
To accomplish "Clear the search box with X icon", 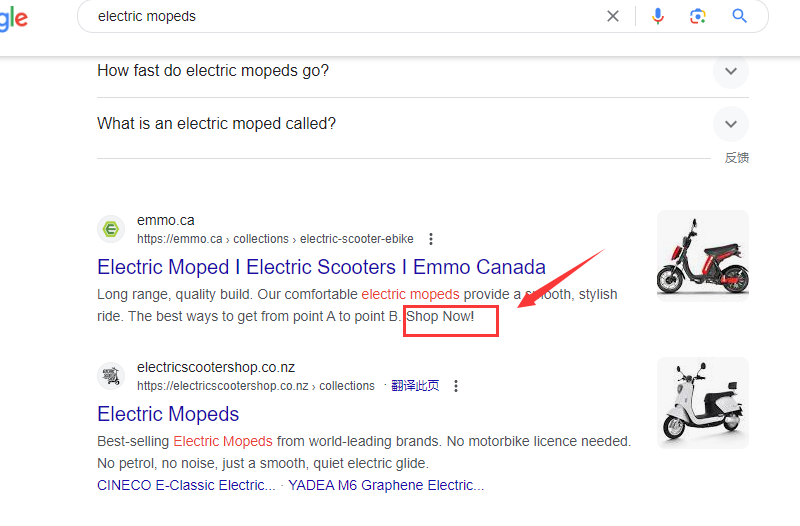I will click(613, 16).
